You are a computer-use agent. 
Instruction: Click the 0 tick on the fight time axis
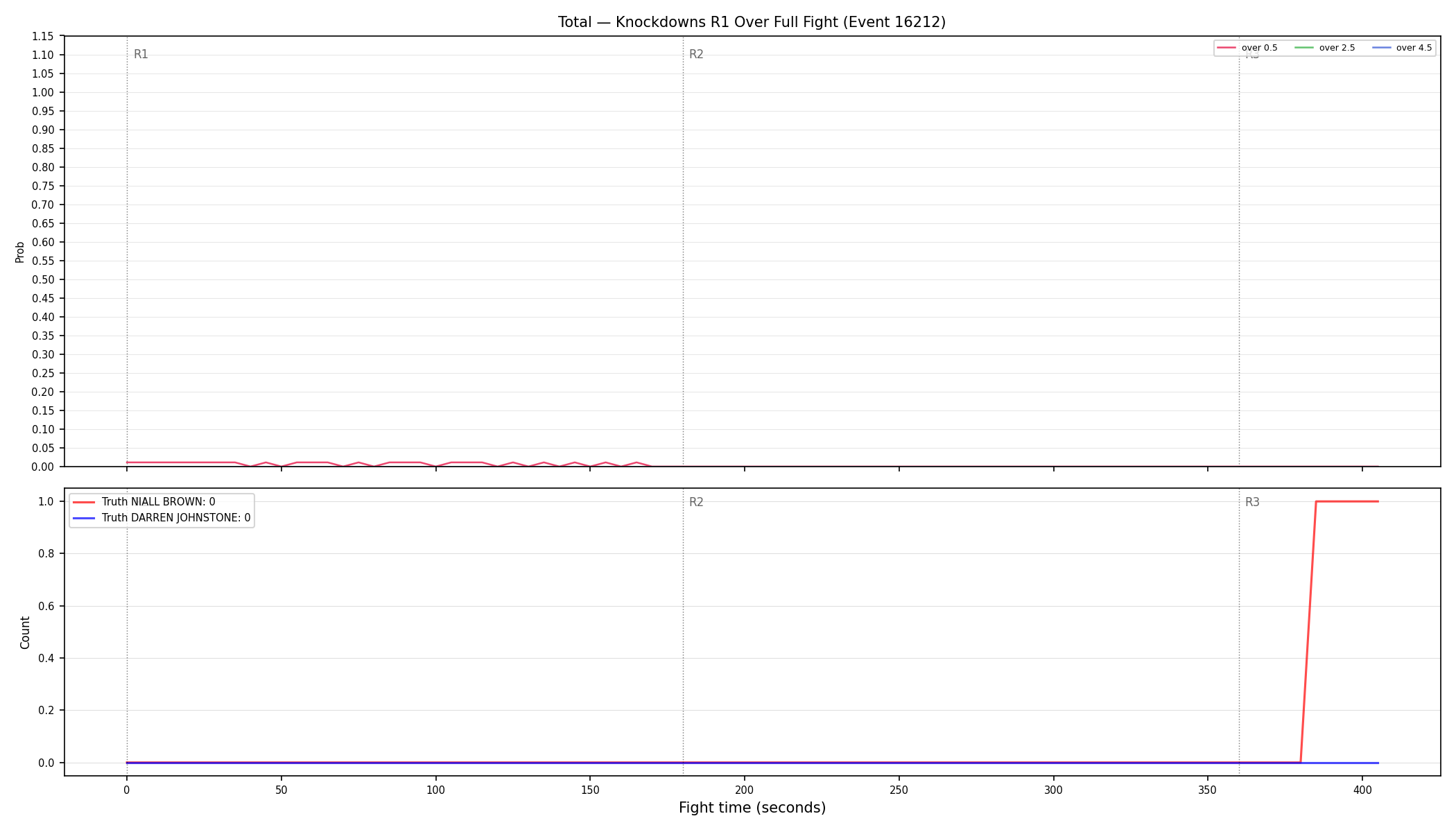click(127, 790)
